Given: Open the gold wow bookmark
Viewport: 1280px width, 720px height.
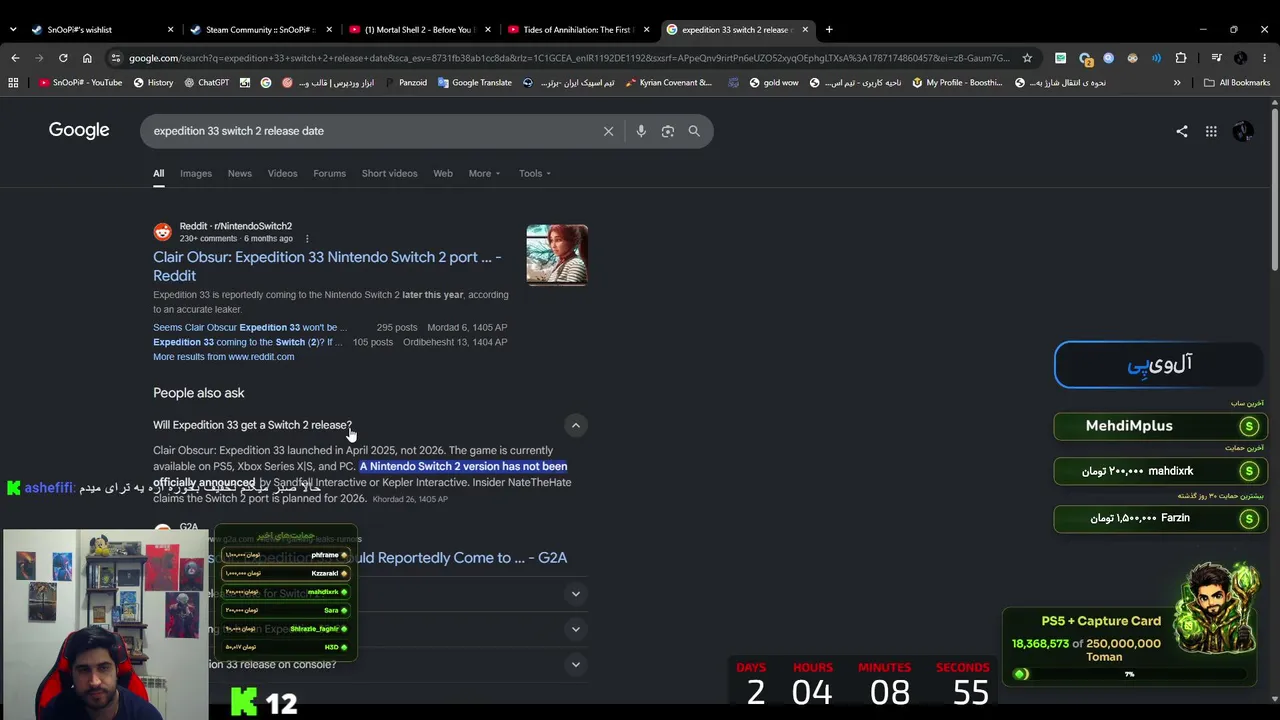Looking at the screenshot, I should pyautogui.click(x=773, y=83).
